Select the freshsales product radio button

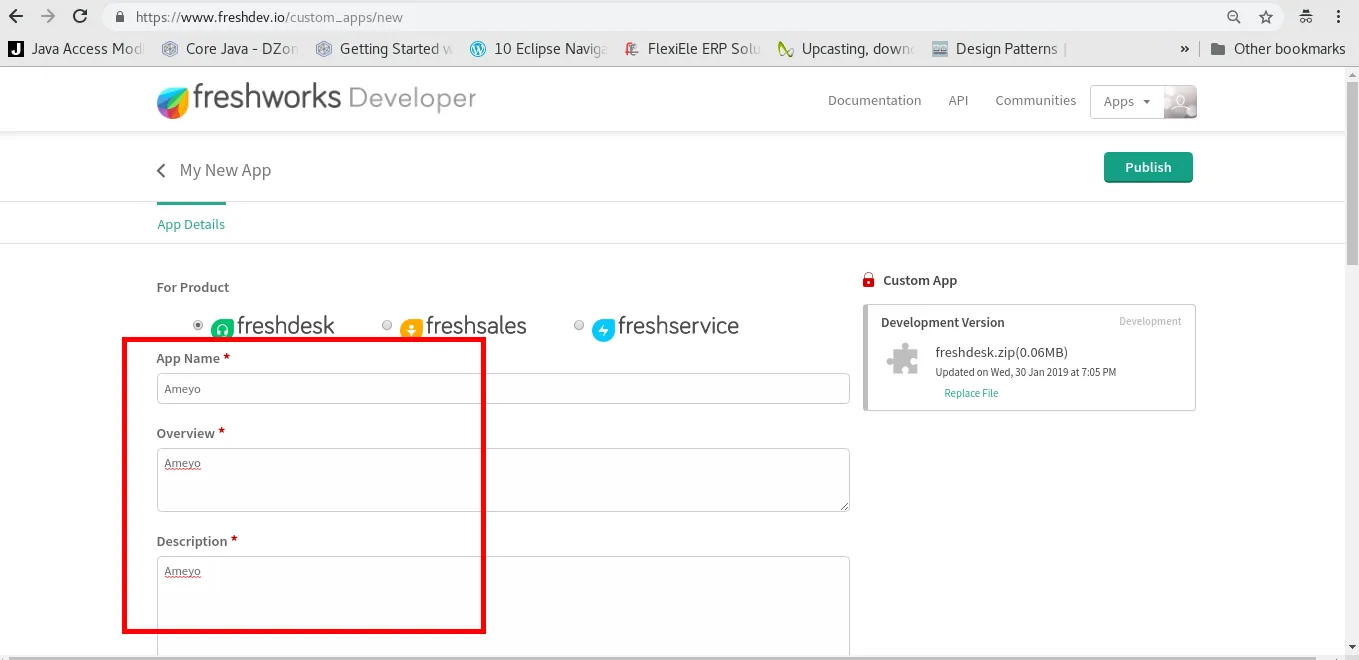387,325
